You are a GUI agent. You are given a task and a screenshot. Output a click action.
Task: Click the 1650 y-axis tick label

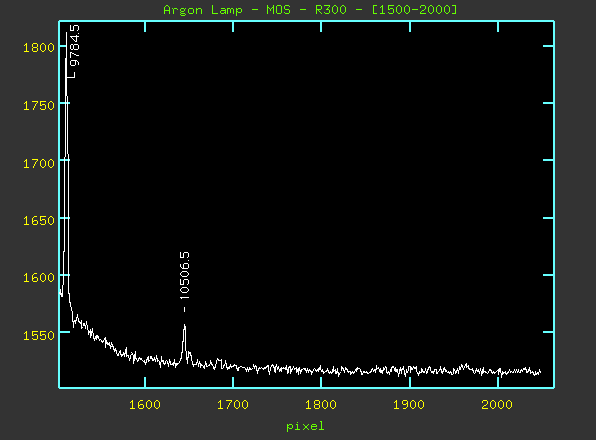pos(39,221)
